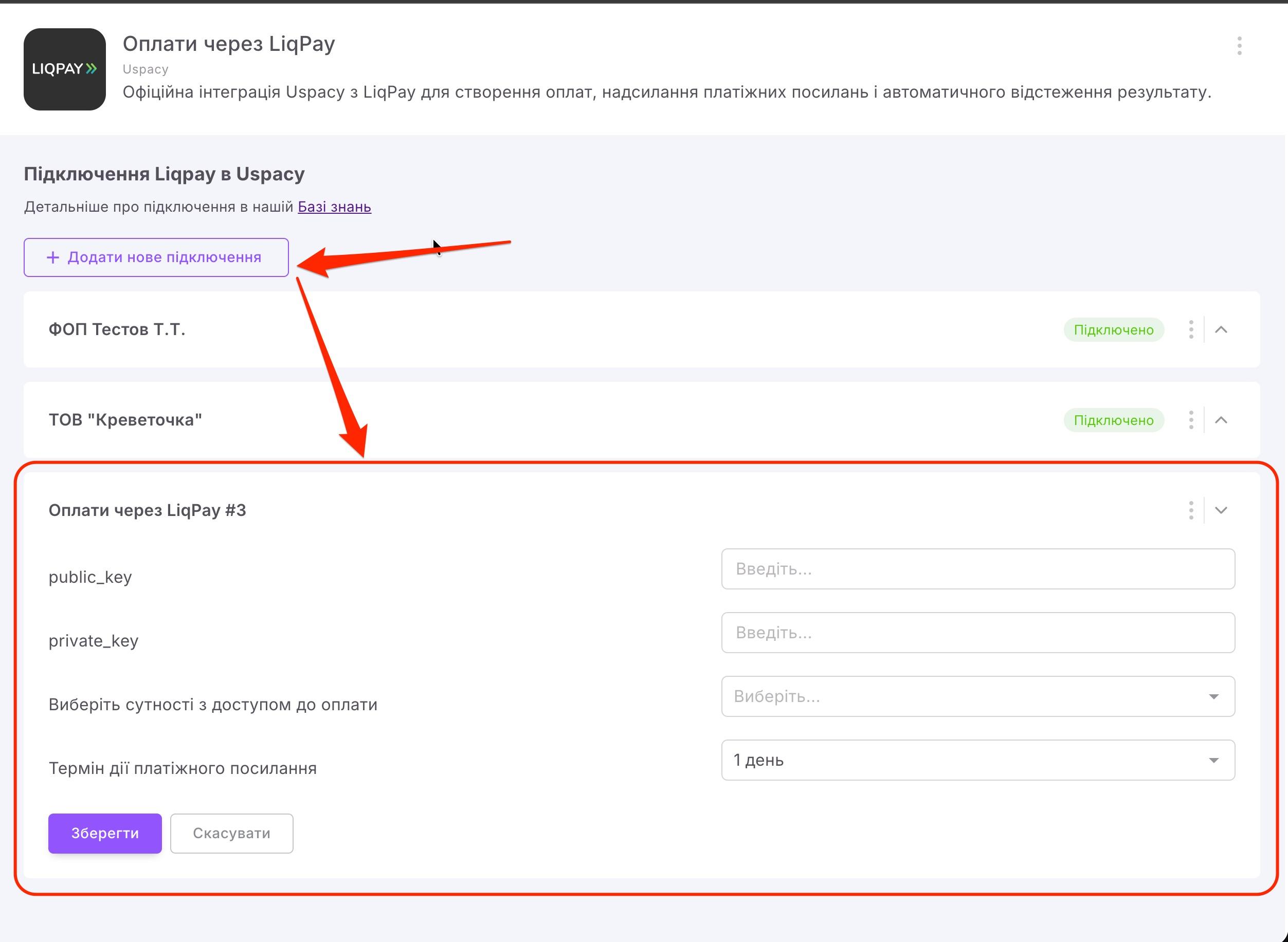Collapse the Оплати через LiqPay #3 section

(1221, 510)
